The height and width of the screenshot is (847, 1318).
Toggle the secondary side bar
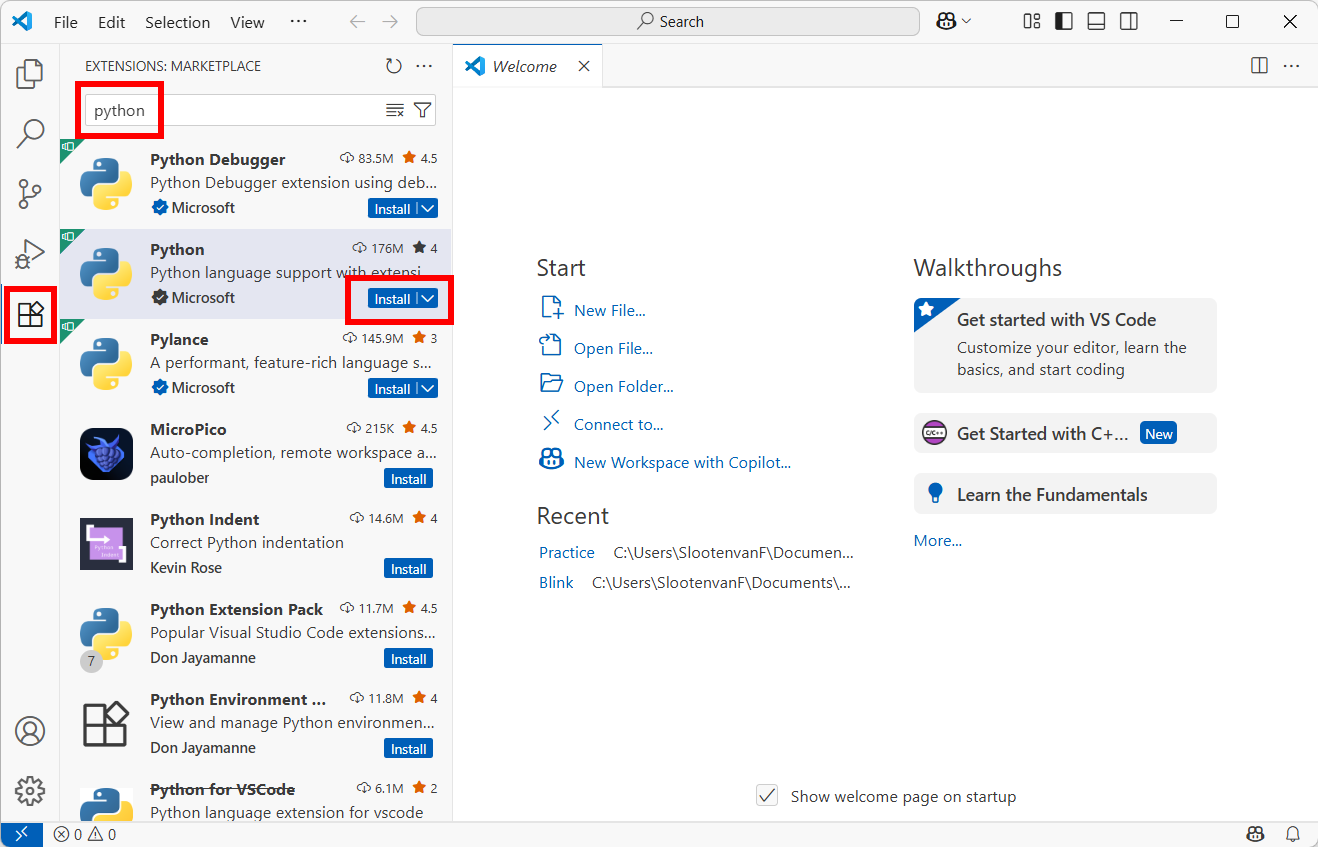pos(1128,22)
